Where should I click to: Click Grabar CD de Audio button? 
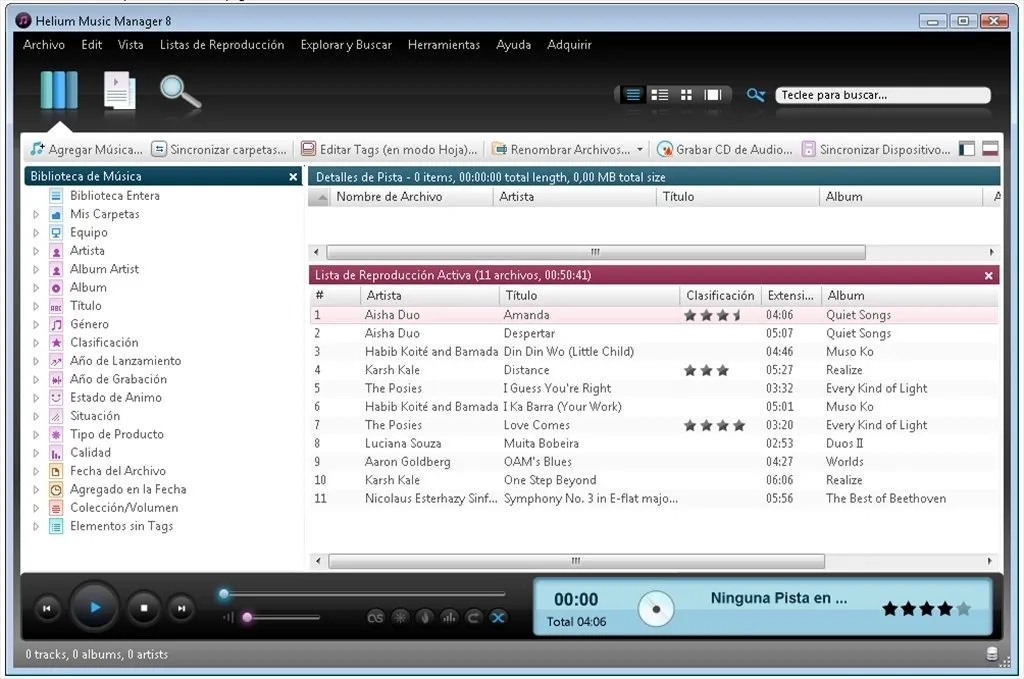[x=724, y=150]
